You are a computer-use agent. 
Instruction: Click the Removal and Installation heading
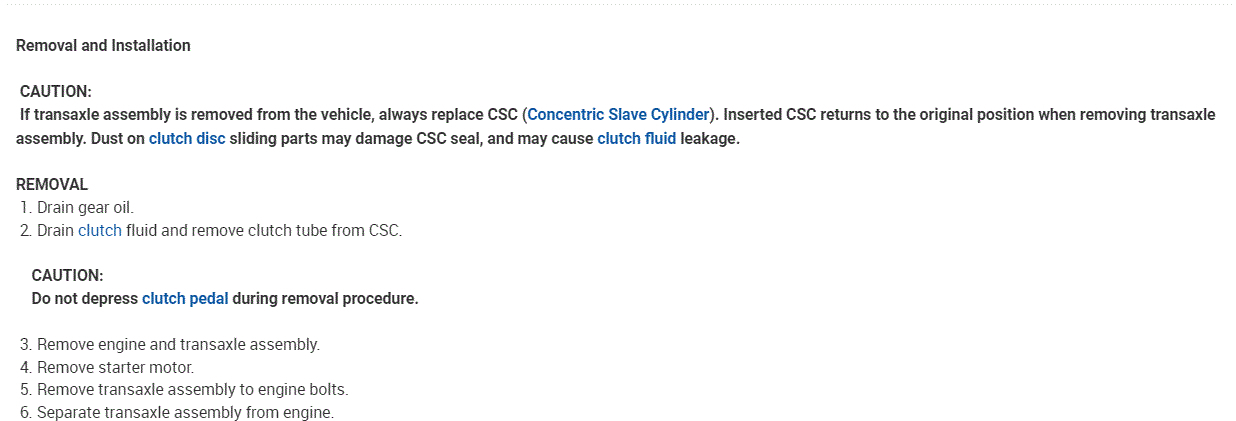click(x=103, y=45)
